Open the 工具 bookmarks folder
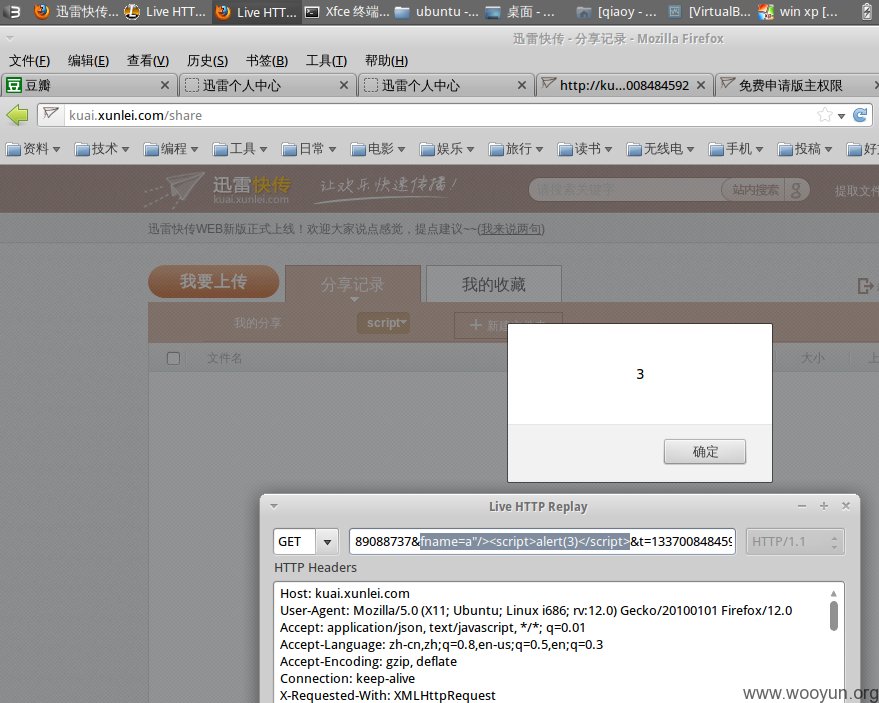This screenshot has height=703, width=879. coord(239,149)
